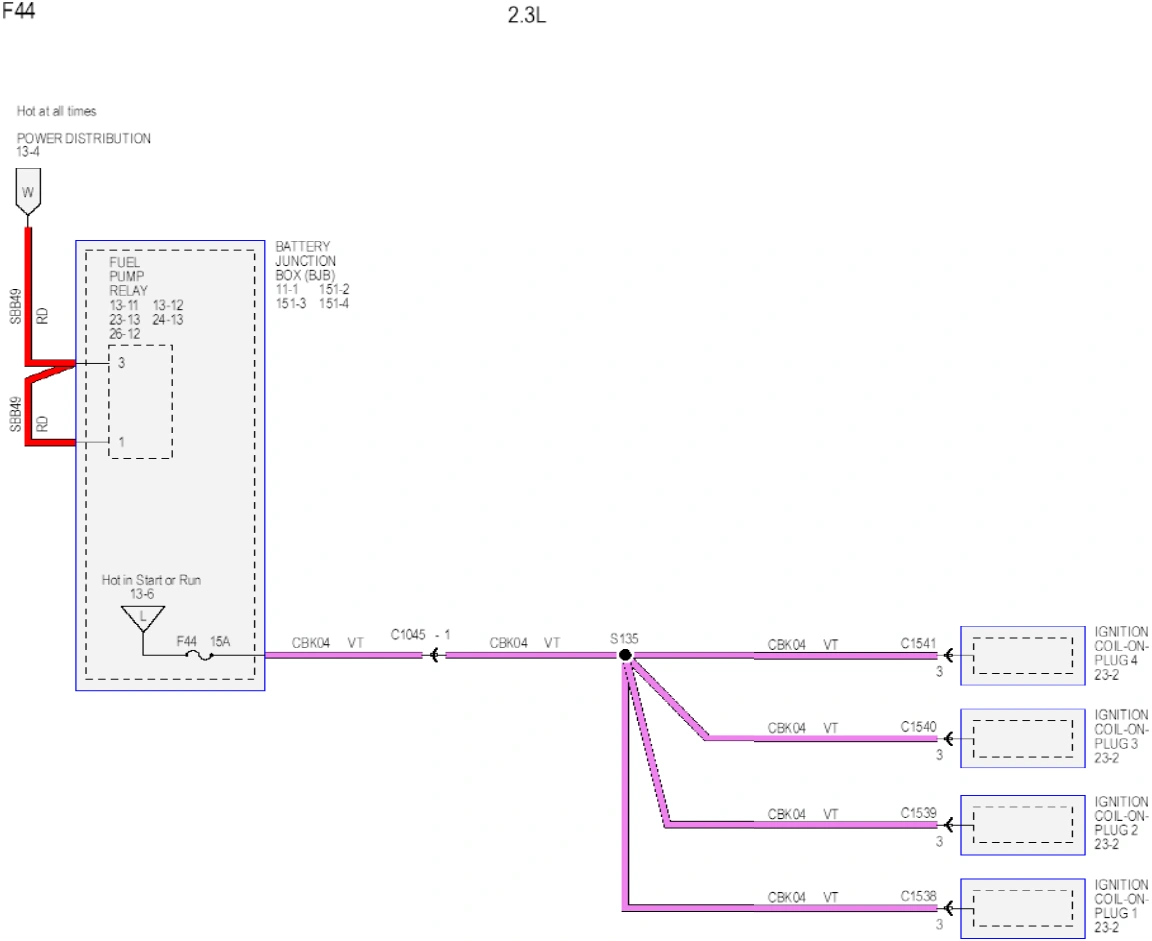Click the 'BATTERY JUNCTION BOX (BJB)' label
This screenshot has width=1152, height=941.
306,261
